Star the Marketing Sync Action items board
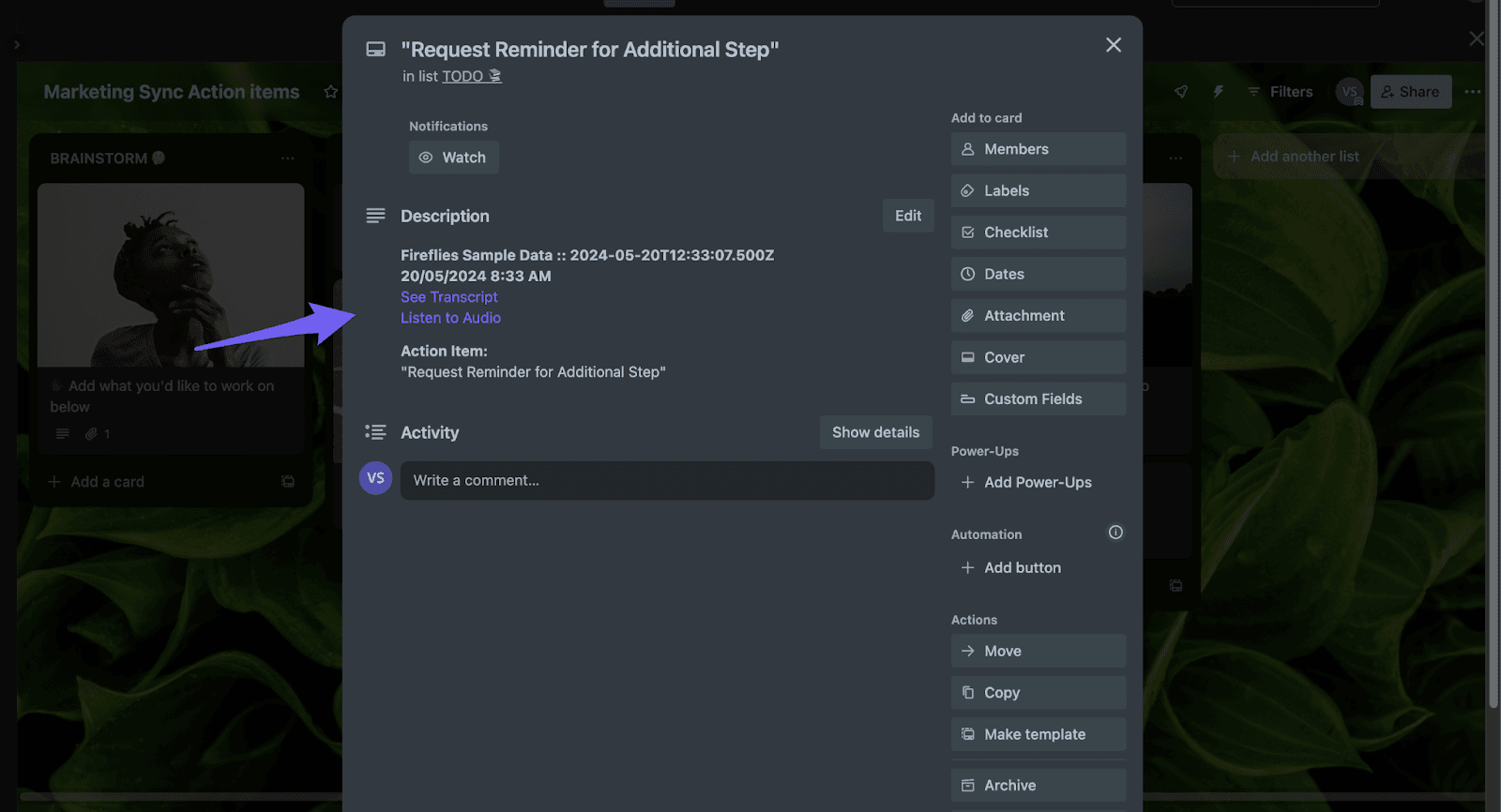Screen dimensions: 1501x812 point(330,92)
